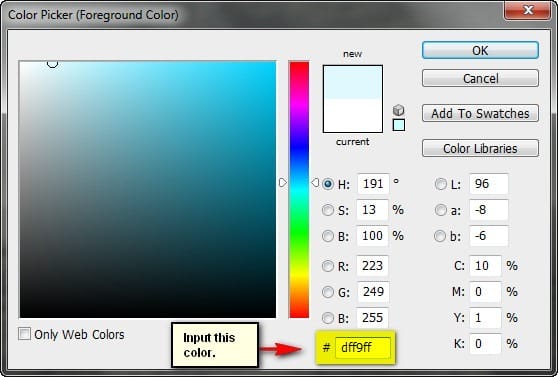This screenshot has width=558, height=377.
Task: Click the vertical hue spectrum slider
Action: [x=299, y=189]
